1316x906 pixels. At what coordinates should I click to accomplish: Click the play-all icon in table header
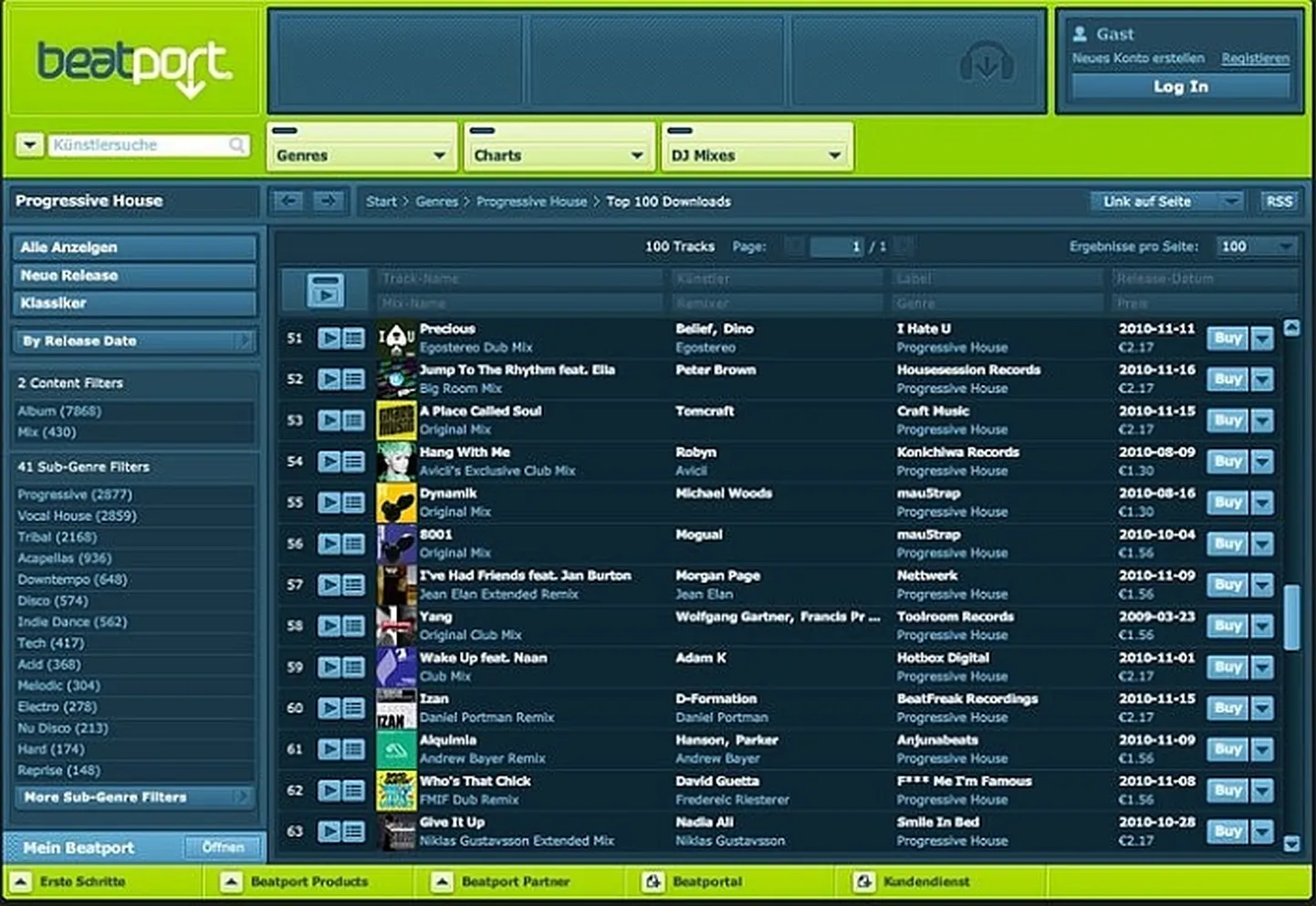pyautogui.click(x=325, y=290)
